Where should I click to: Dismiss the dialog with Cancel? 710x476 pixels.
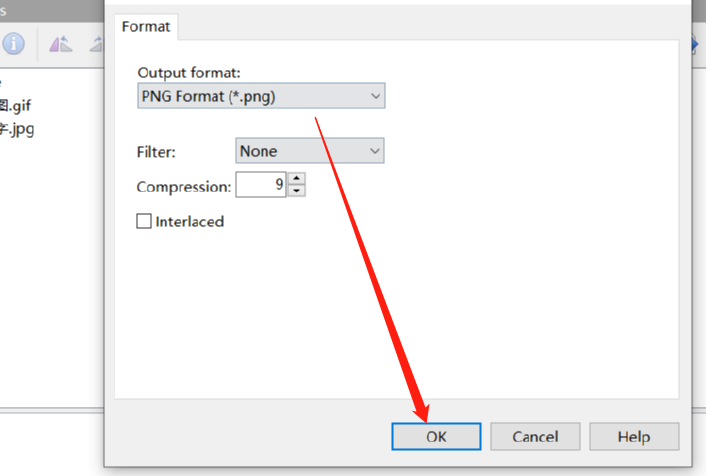[x=535, y=437]
